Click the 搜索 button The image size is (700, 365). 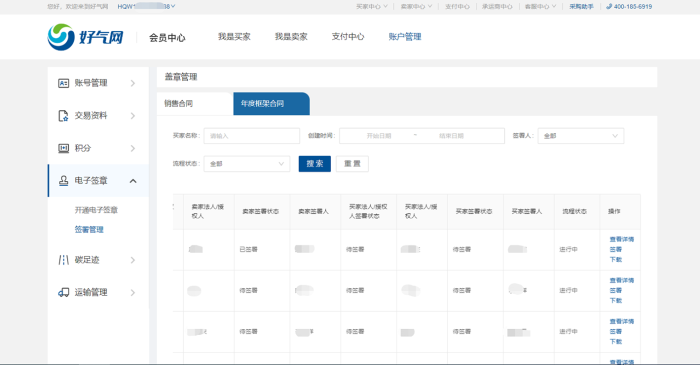coord(315,164)
